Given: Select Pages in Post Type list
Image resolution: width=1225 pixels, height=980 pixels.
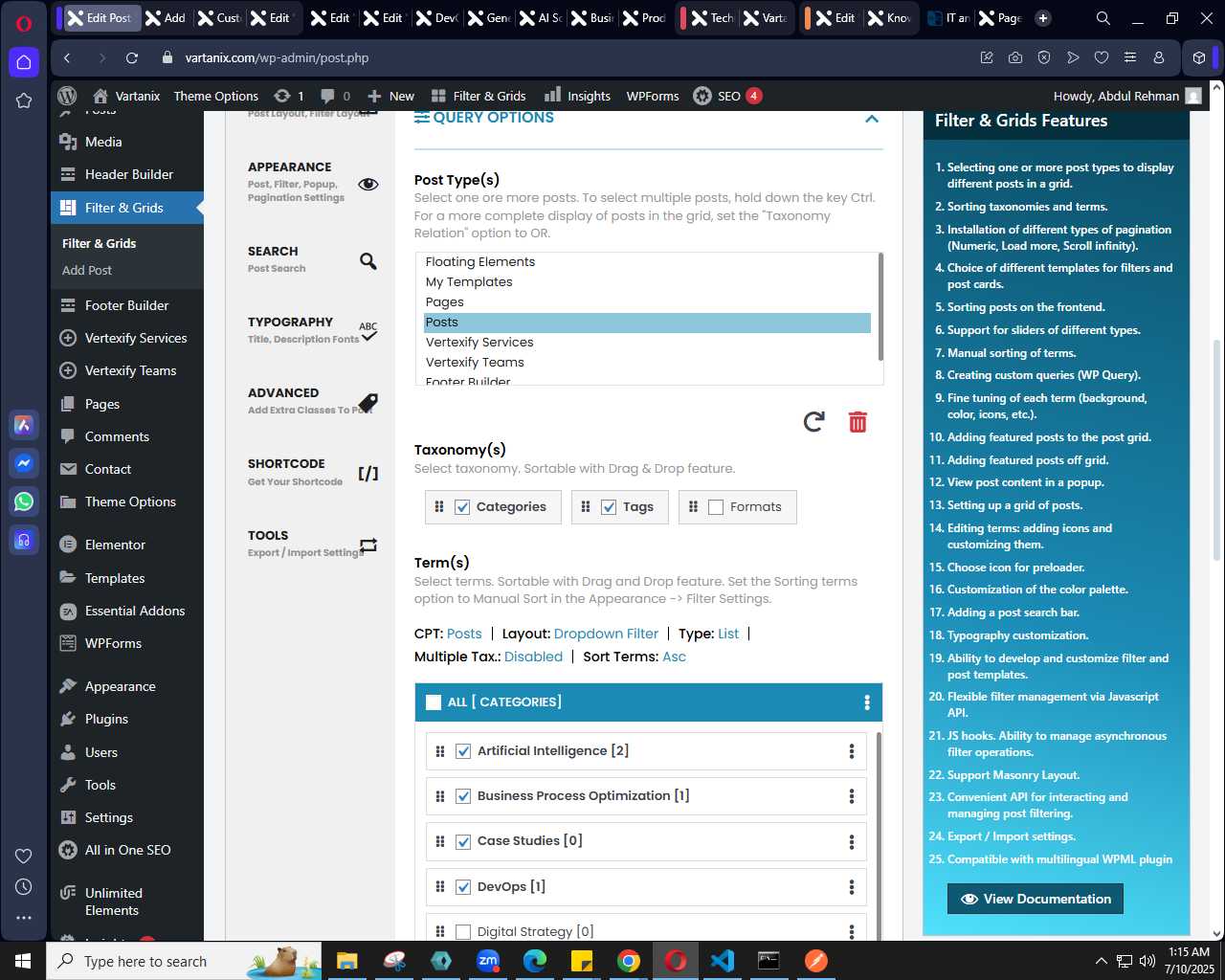Looking at the screenshot, I should 647,302.
